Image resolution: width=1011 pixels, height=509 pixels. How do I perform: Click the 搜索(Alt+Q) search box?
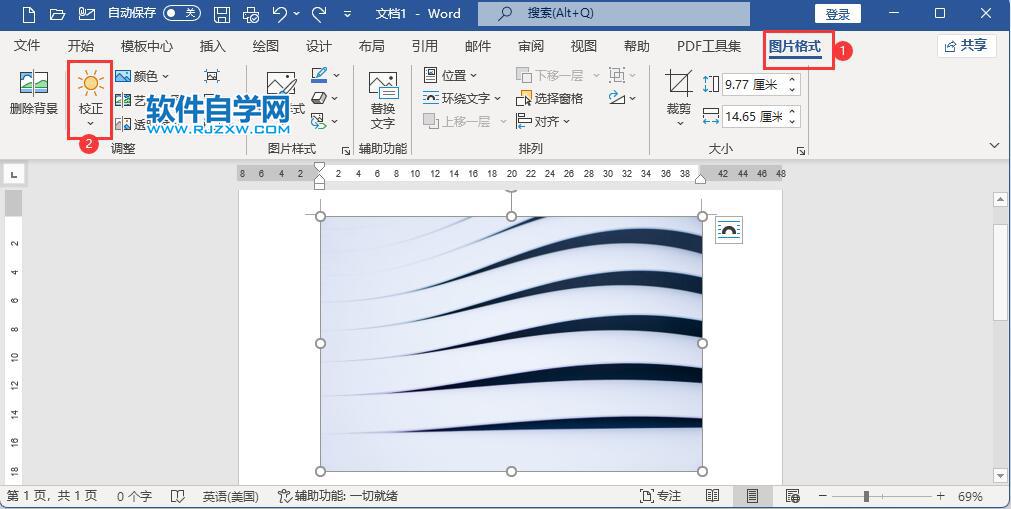pyautogui.click(x=614, y=14)
